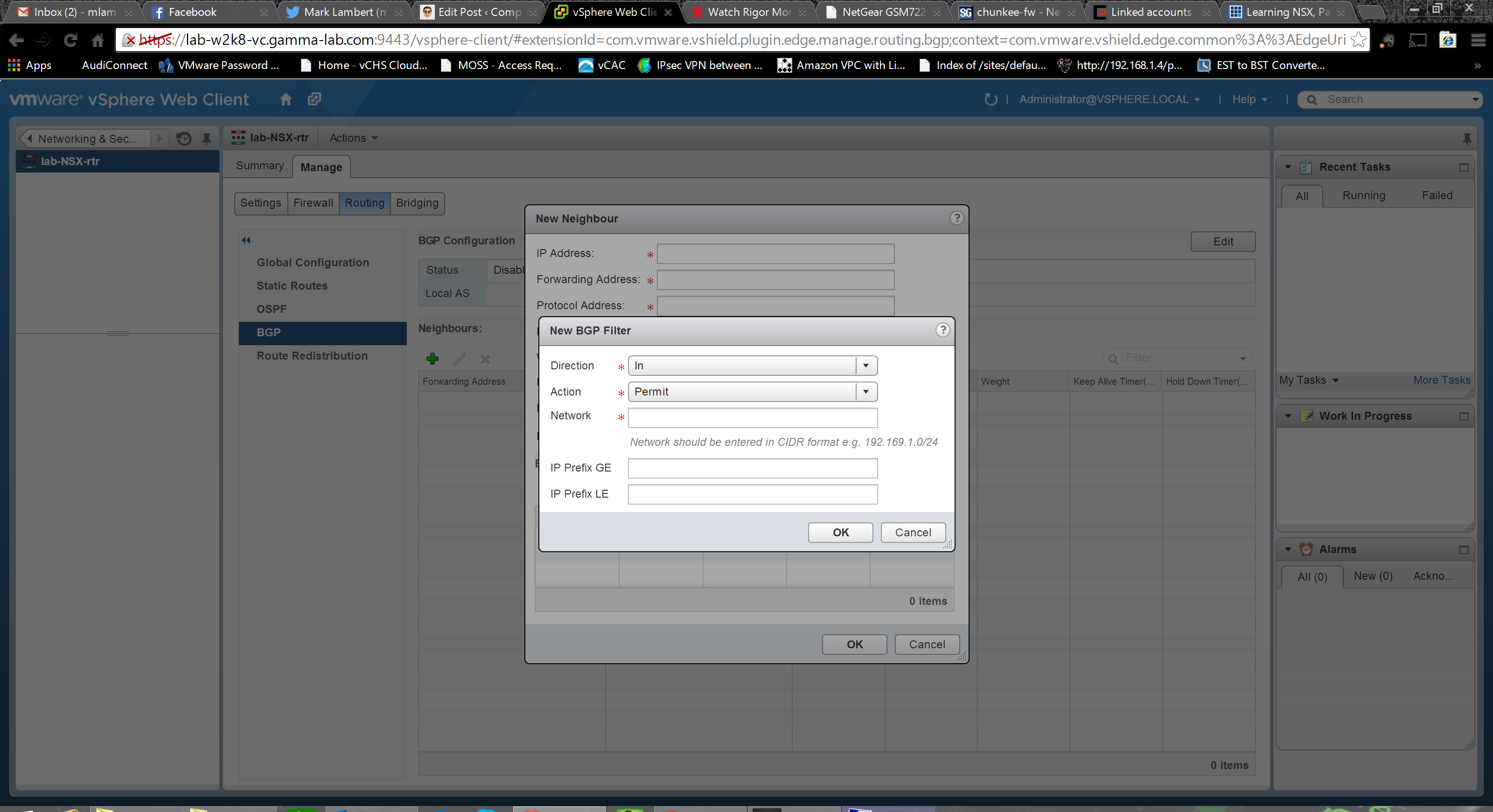Image resolution: width=1493 pixels, height=812 pixels.
Task: Click the history icon in navigator panel
Action: coord(184,139)
